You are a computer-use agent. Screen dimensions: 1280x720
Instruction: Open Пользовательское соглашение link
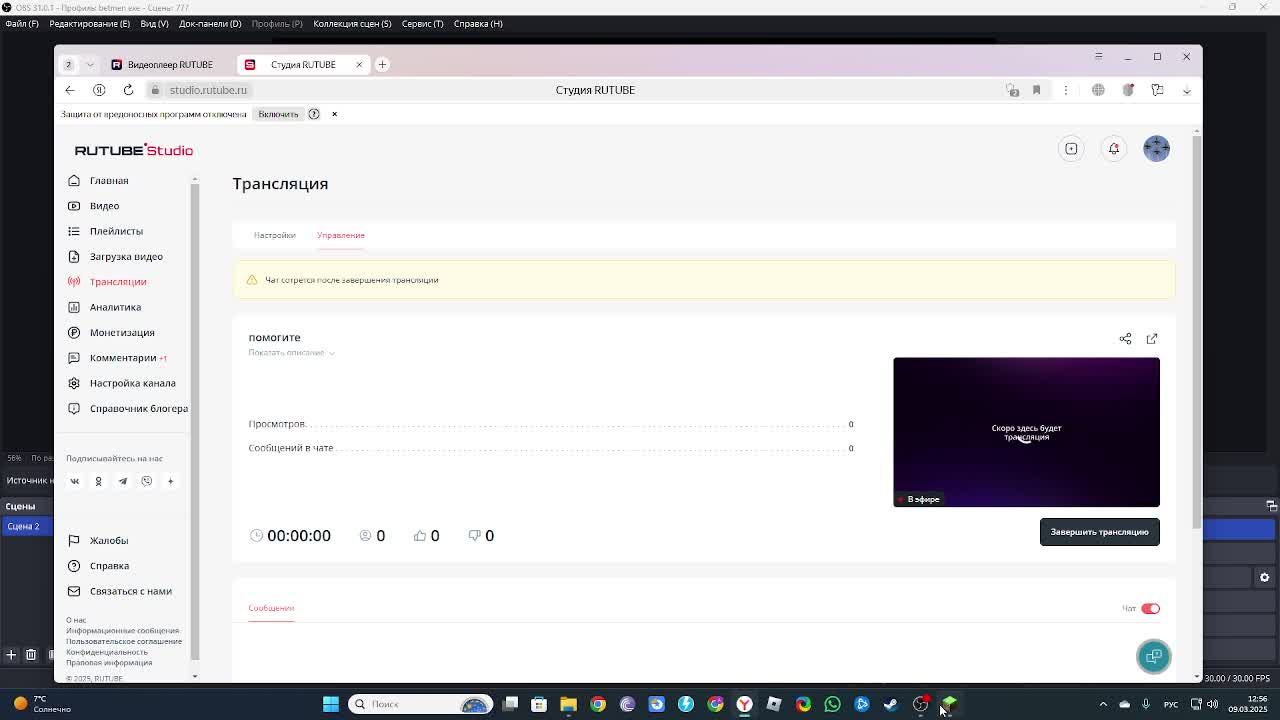point(124,641)
